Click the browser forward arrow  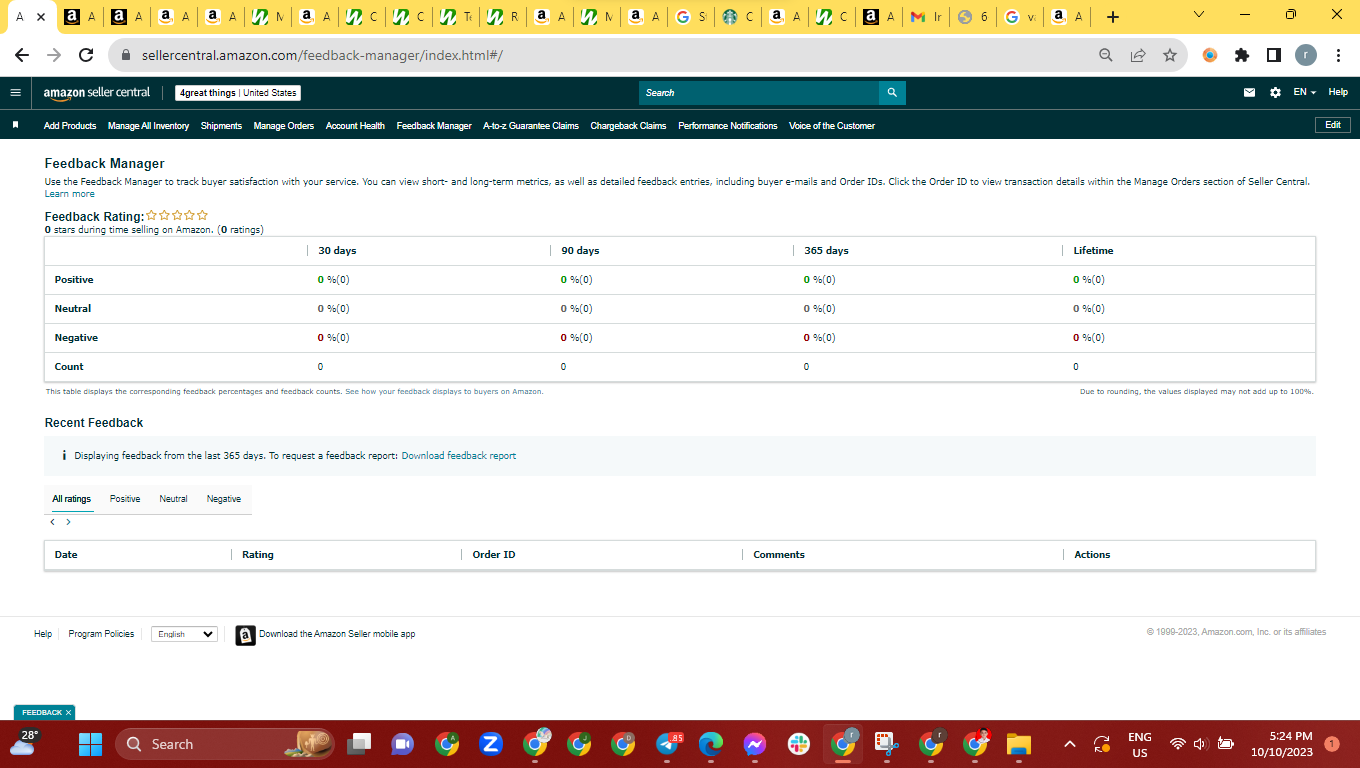click(54, 55)
